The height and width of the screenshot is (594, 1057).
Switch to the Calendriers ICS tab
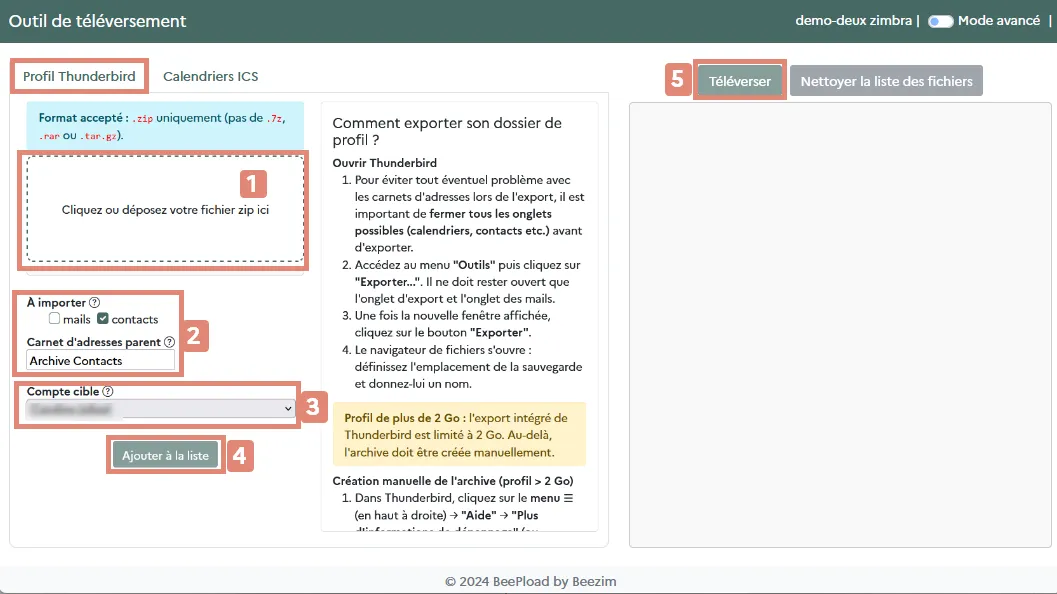210,76
